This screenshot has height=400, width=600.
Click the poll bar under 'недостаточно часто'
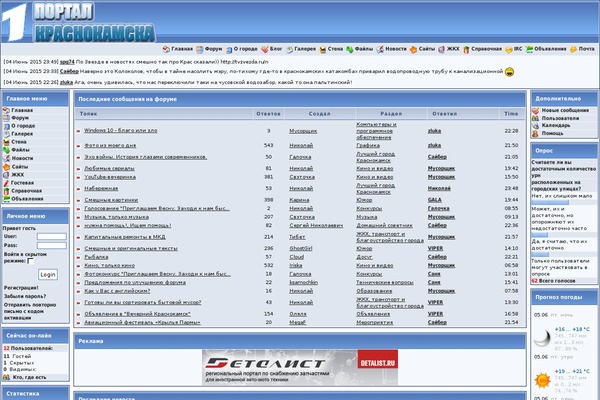(x=540, y=235)
